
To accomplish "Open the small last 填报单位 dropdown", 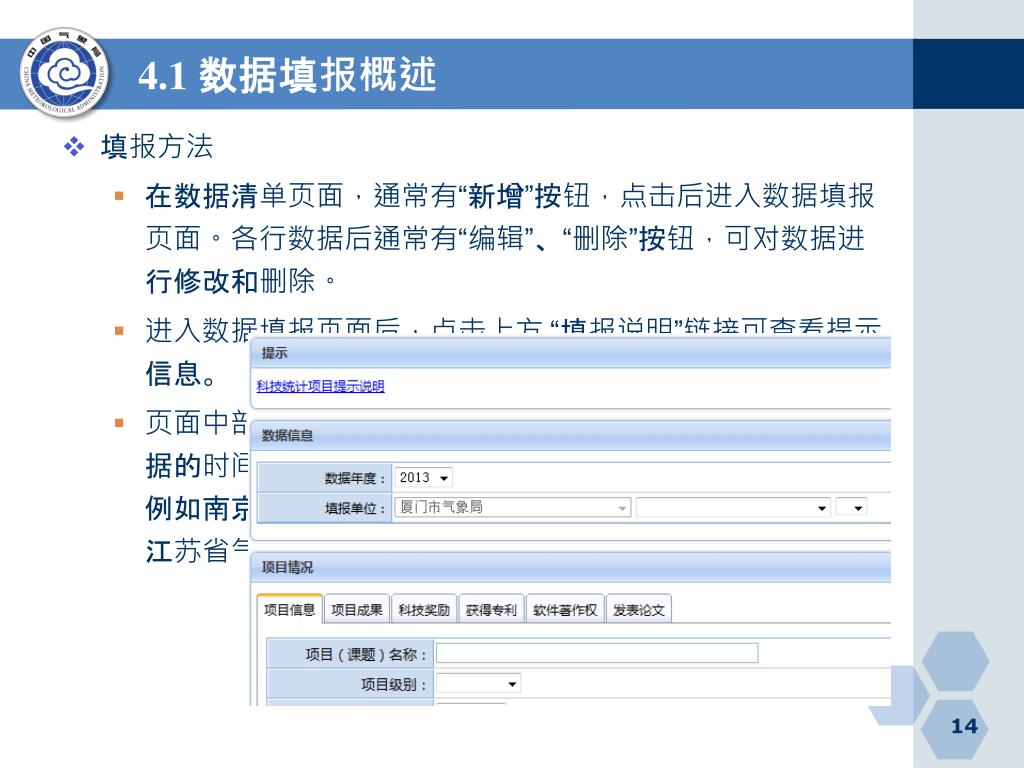I will pos(851,507).
